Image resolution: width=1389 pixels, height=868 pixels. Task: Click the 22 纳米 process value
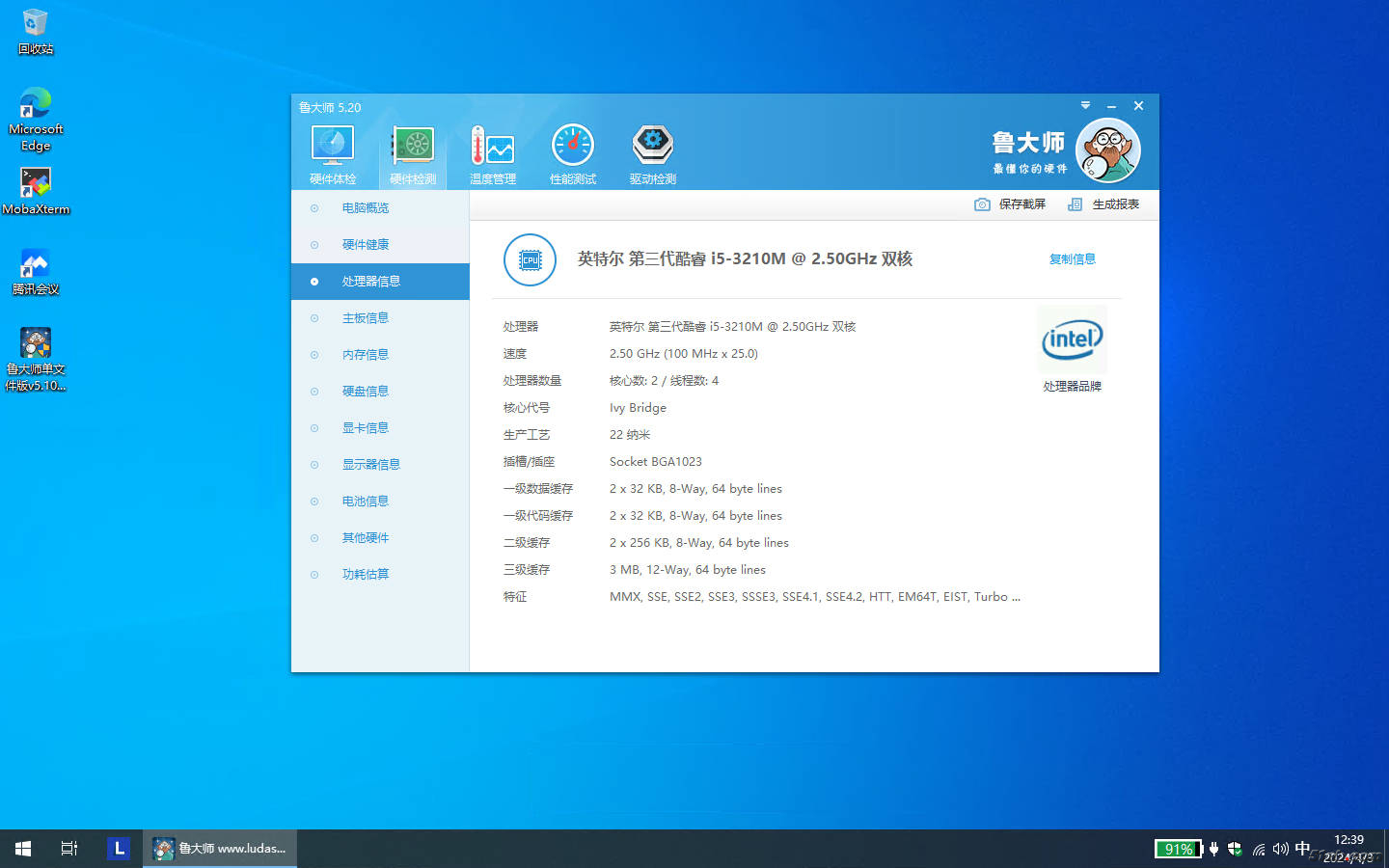[x=630, y=435]
